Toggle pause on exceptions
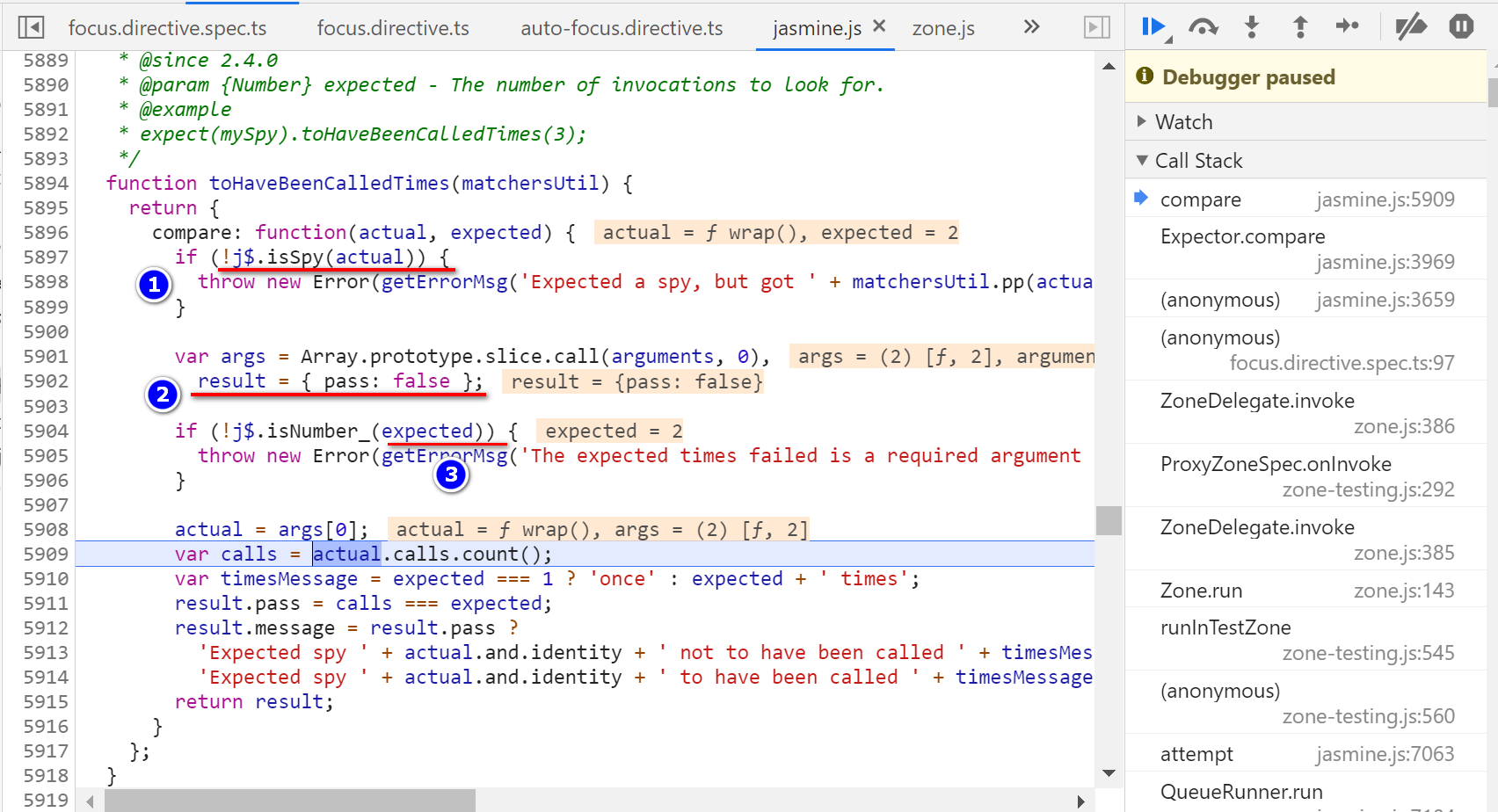This screenshot has width=1498, height=812. (1461, 26)
